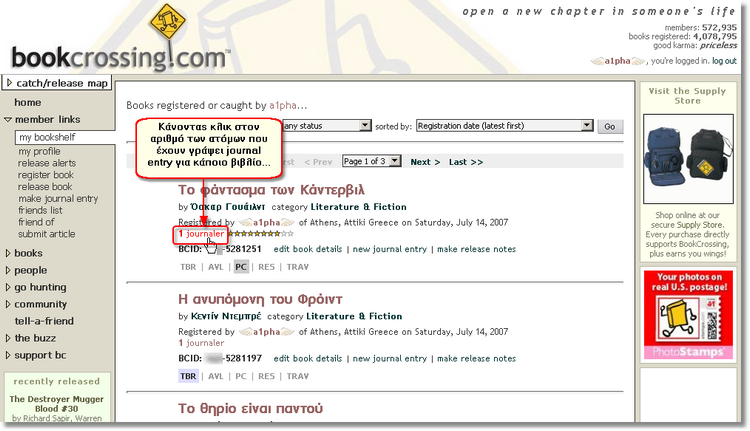Screen dimensions: 750x431
Task: Click the bookcrossing.com site wordmark
Action: click(x=120, y=56)
